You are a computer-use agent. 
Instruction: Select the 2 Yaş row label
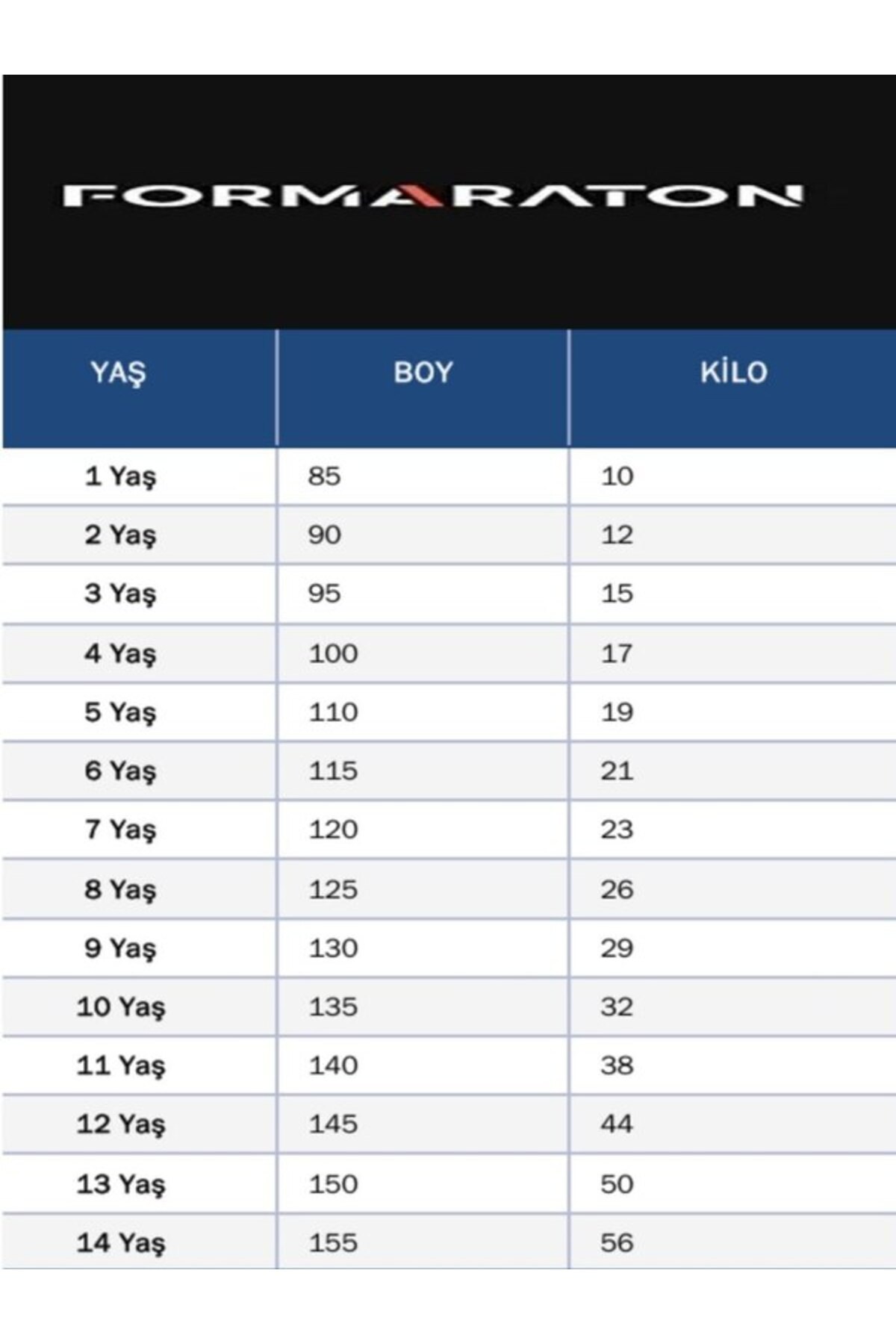click(120, 535)
